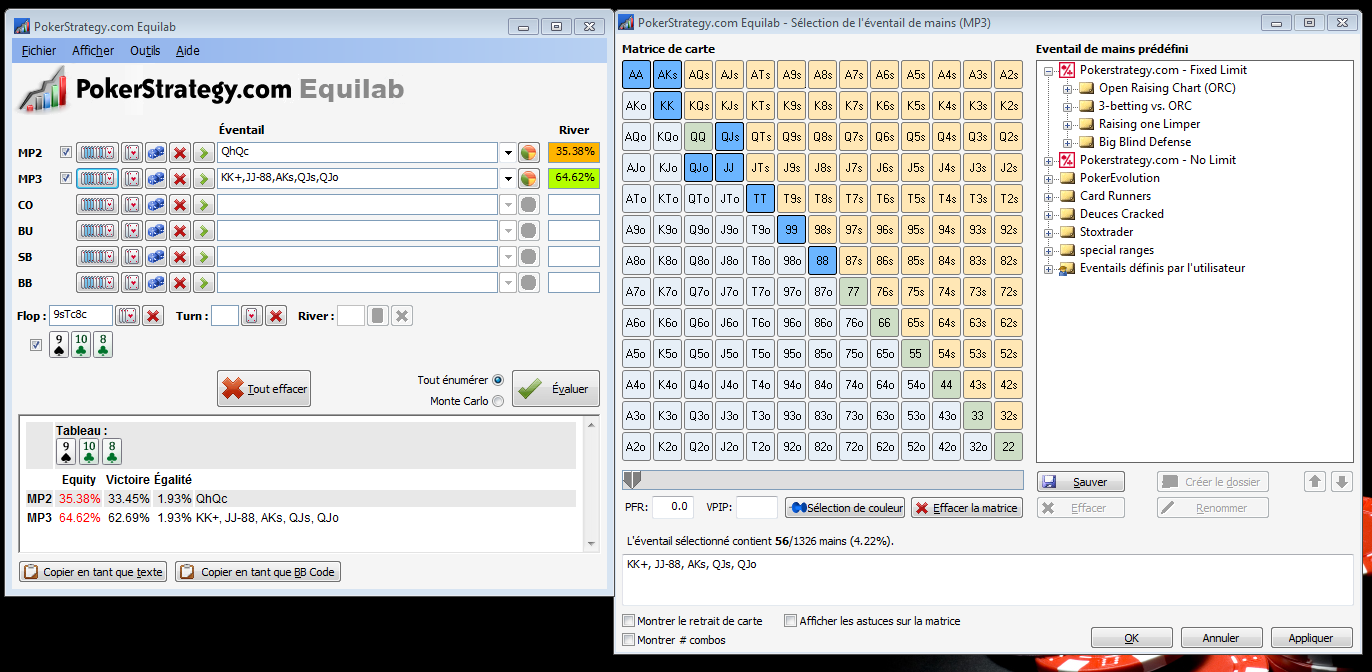Expand PokerEvolution folder node
The height and width of the screenshot is (672, 1372).
click(1048, 178)
